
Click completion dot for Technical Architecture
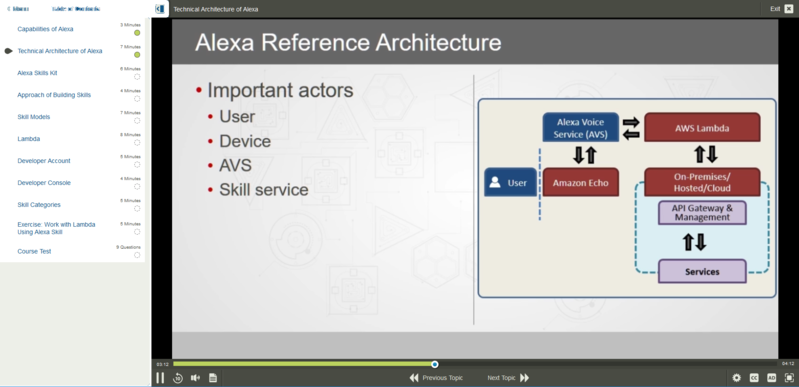tap(137, 55)
